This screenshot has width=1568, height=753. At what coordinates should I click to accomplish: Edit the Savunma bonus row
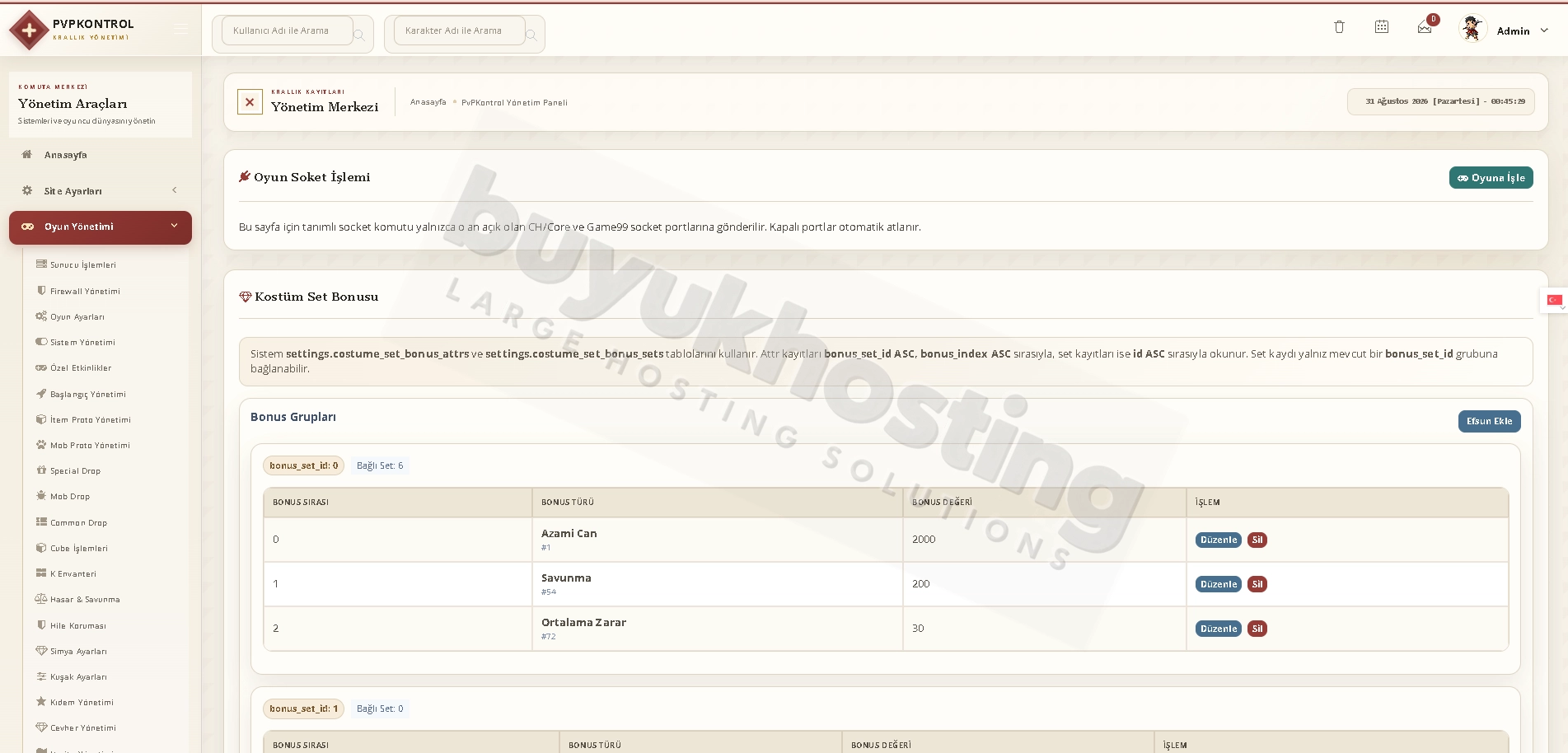[1218, 585]
